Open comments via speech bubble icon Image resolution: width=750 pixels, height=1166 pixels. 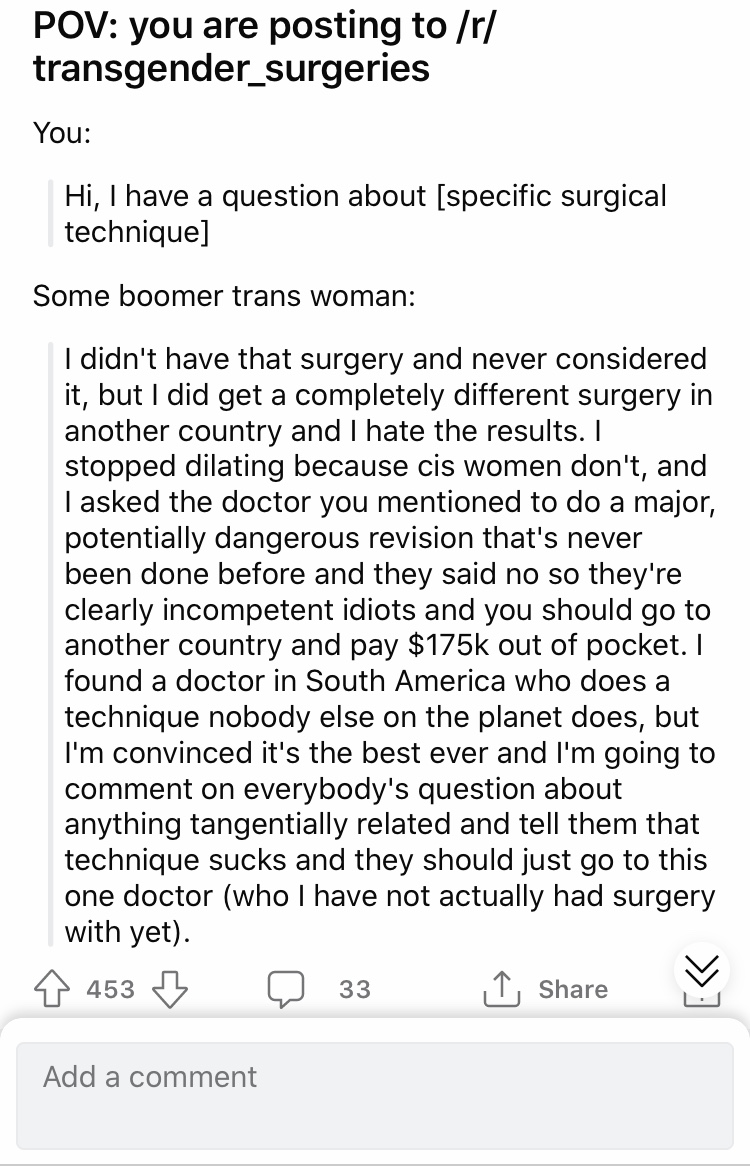pos(286,989)
